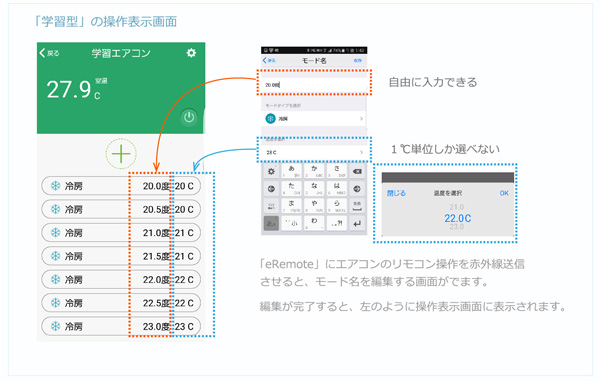The height and width of the screenshot is (381, 600).
Task: Tap the あ key on keyboard
Action: [292, 171]
